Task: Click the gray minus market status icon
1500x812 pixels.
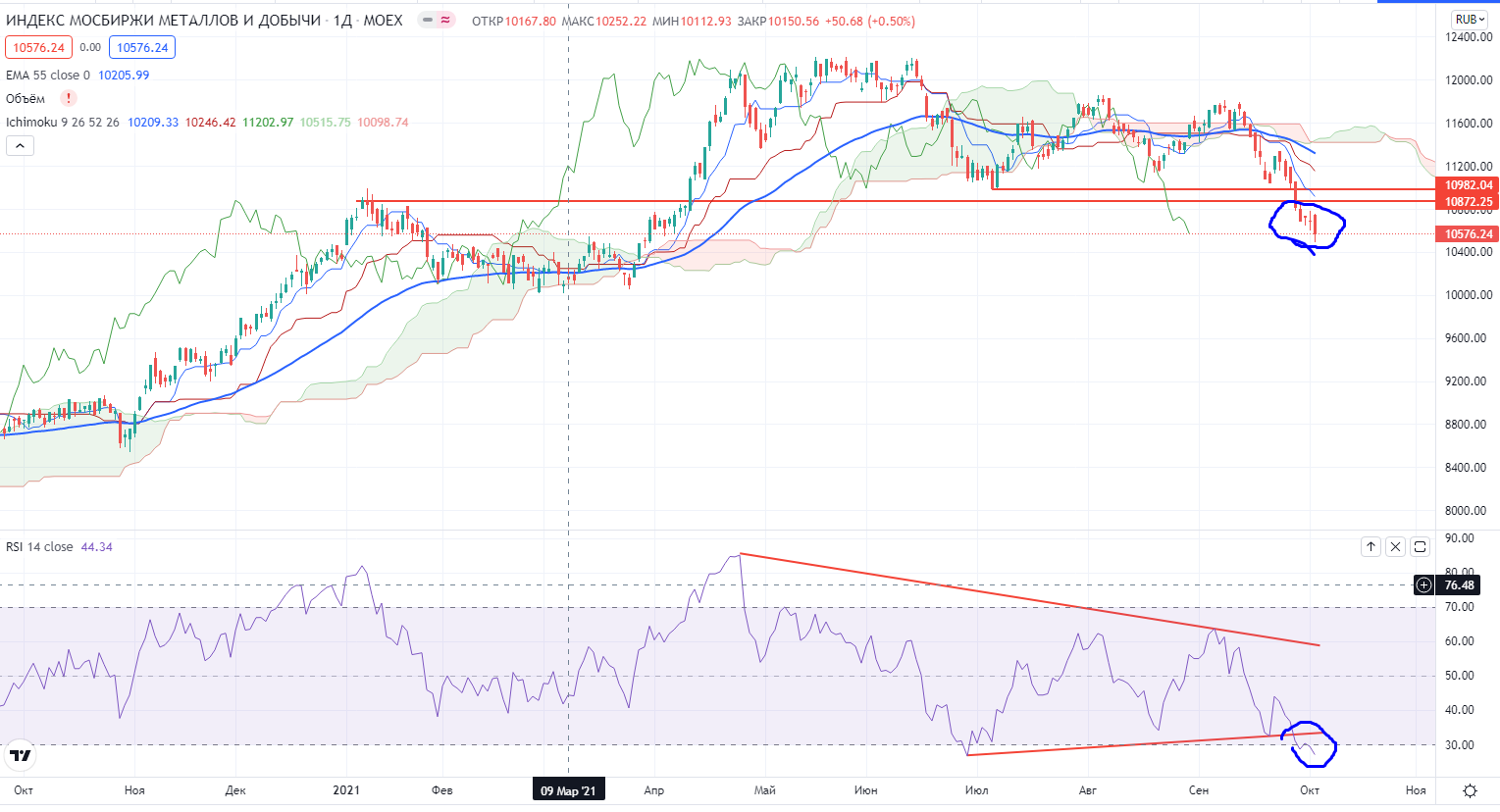Action: [428, 21]
